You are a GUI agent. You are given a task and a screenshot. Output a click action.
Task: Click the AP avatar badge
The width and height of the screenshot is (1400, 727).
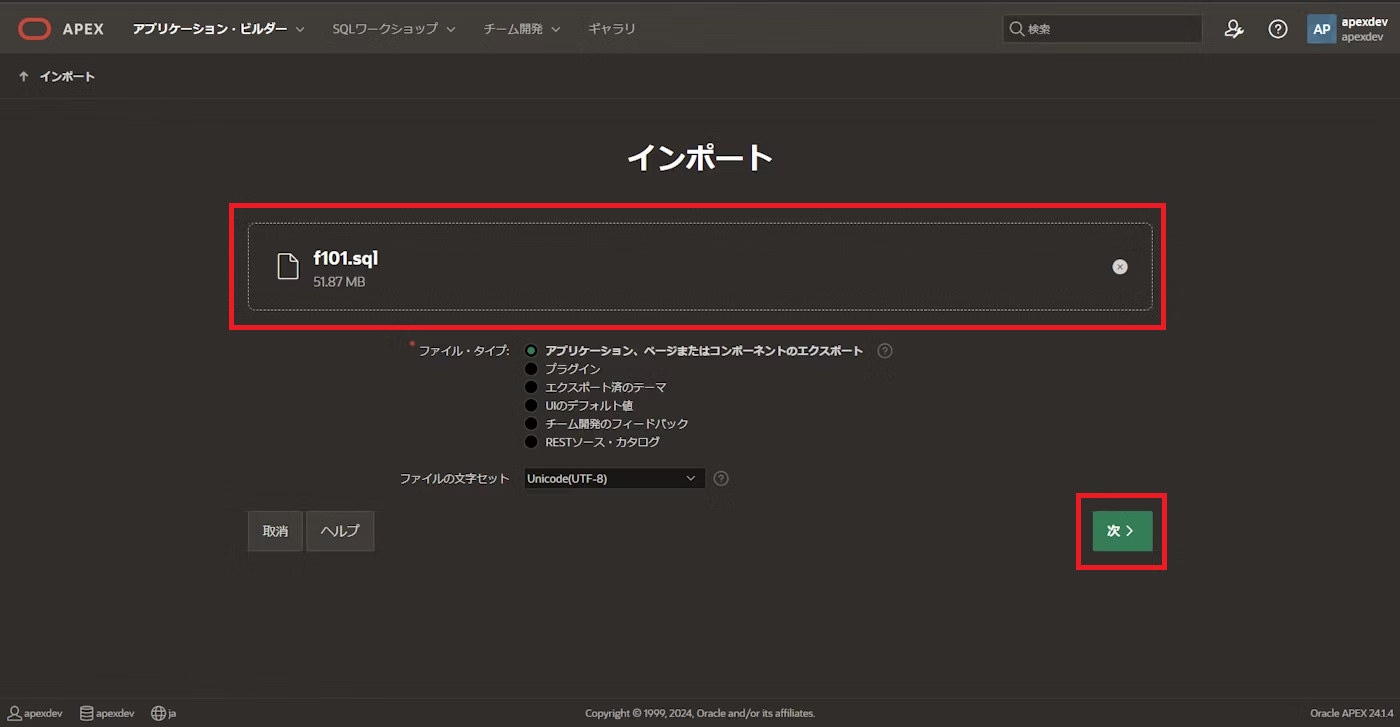click(x=1322, y=29)
